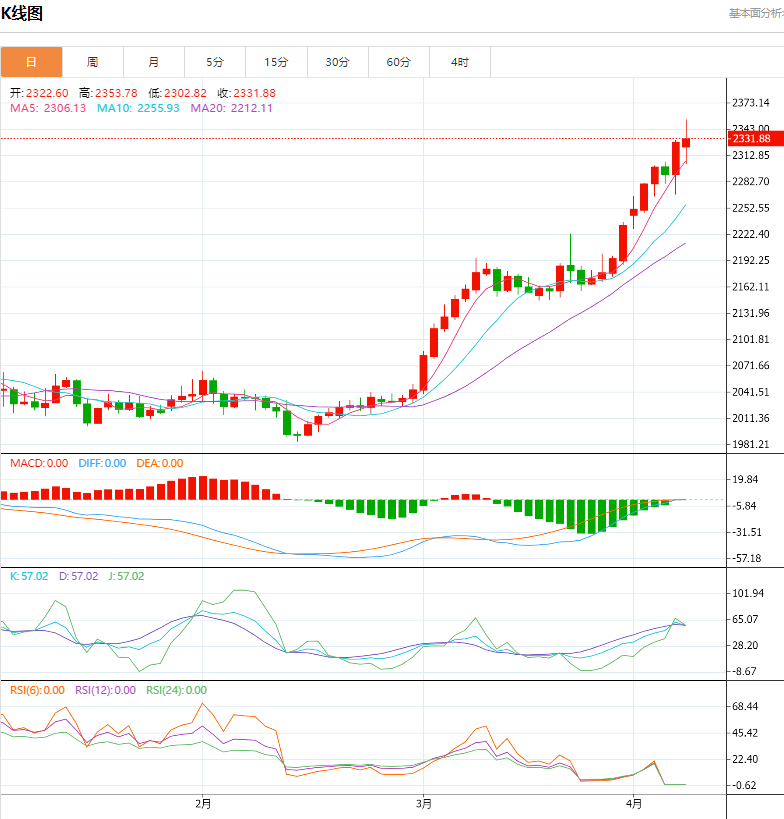This screenshot has height=819, width=784.
Task: Click the MA20 indicator value label
Action: point(231,108)
